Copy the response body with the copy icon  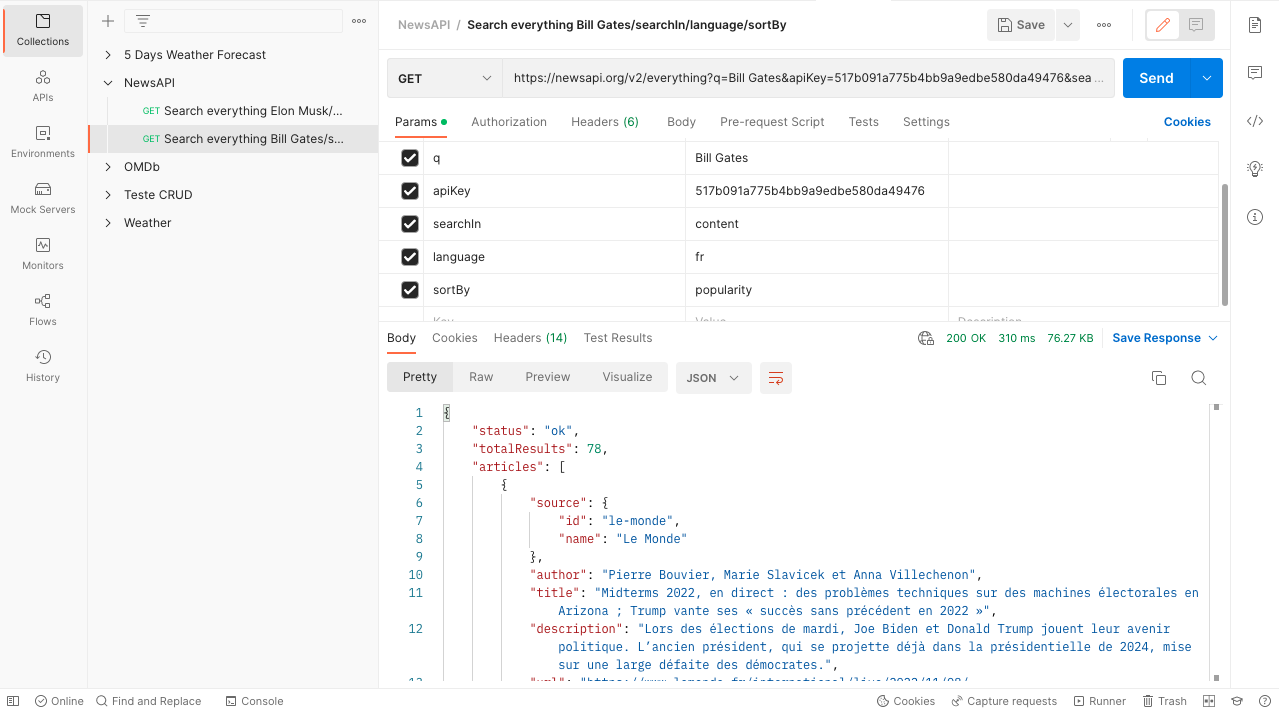pyautogui.click(x=1158, y=378)
